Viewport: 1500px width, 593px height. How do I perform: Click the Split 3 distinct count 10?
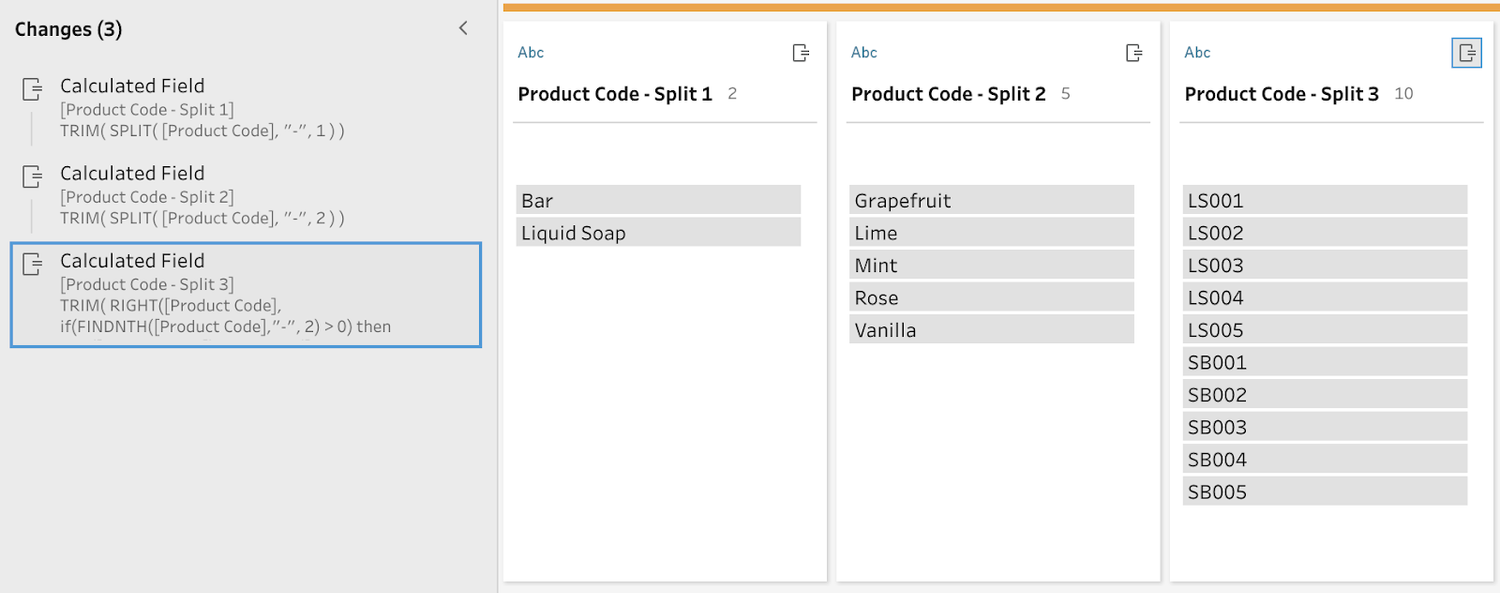click(x=1403, y=94)
